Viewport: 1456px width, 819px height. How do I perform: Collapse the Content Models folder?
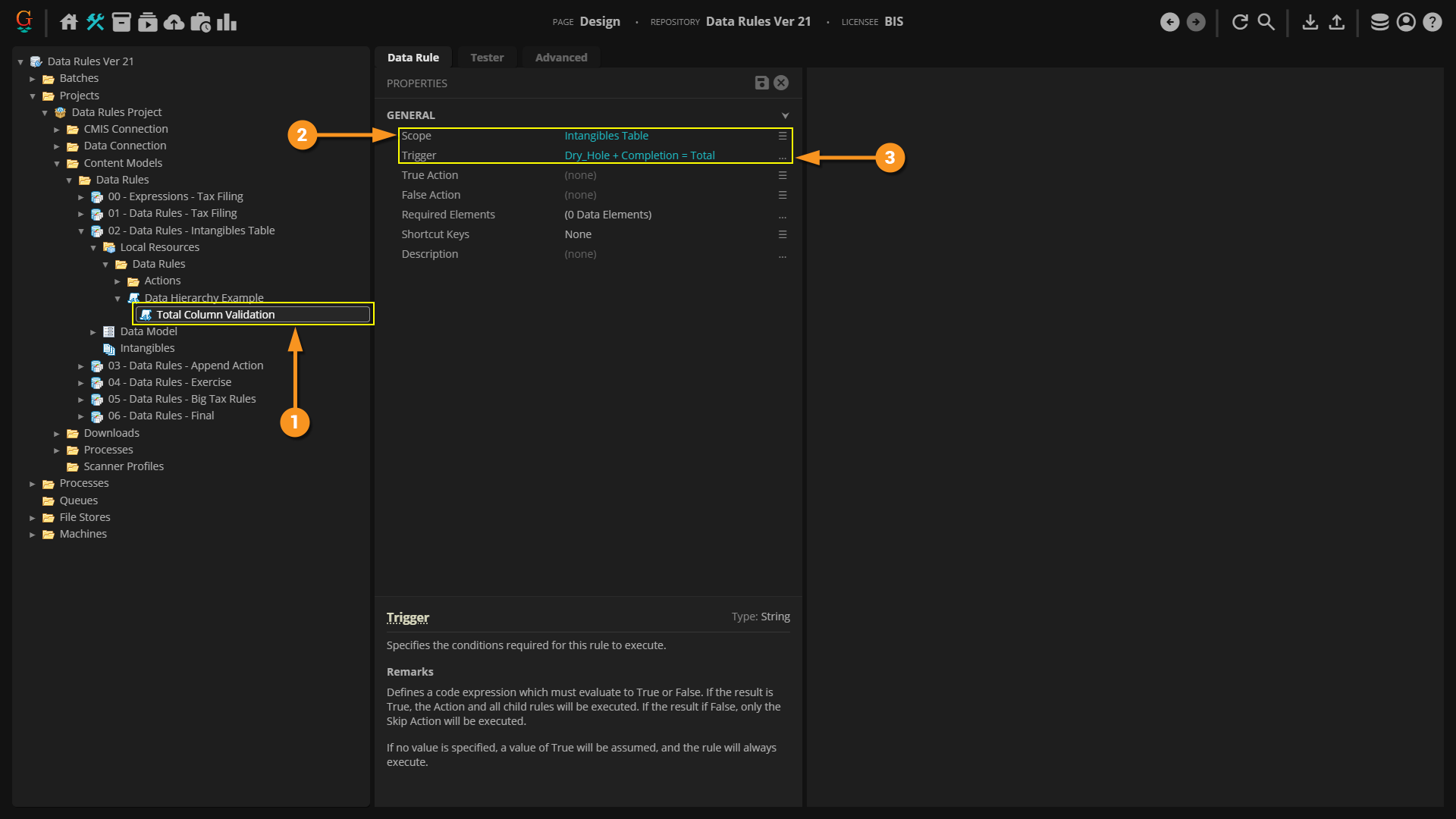57,164
